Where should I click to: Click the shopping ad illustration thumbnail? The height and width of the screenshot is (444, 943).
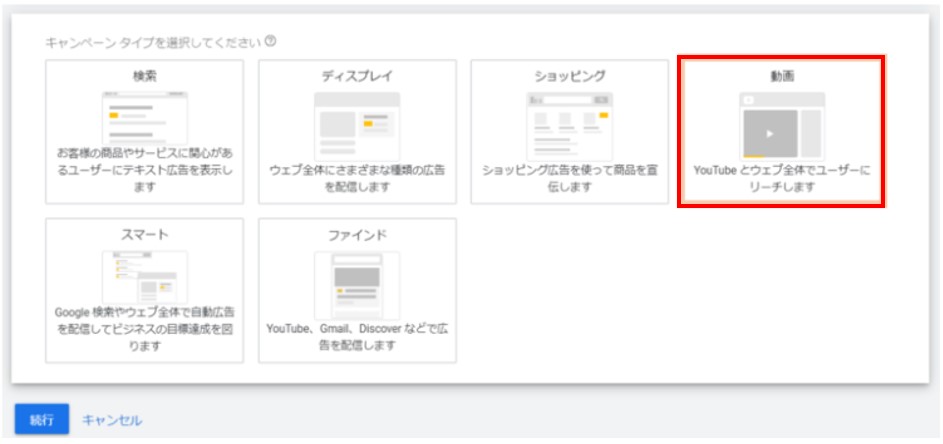click(570, 126)
